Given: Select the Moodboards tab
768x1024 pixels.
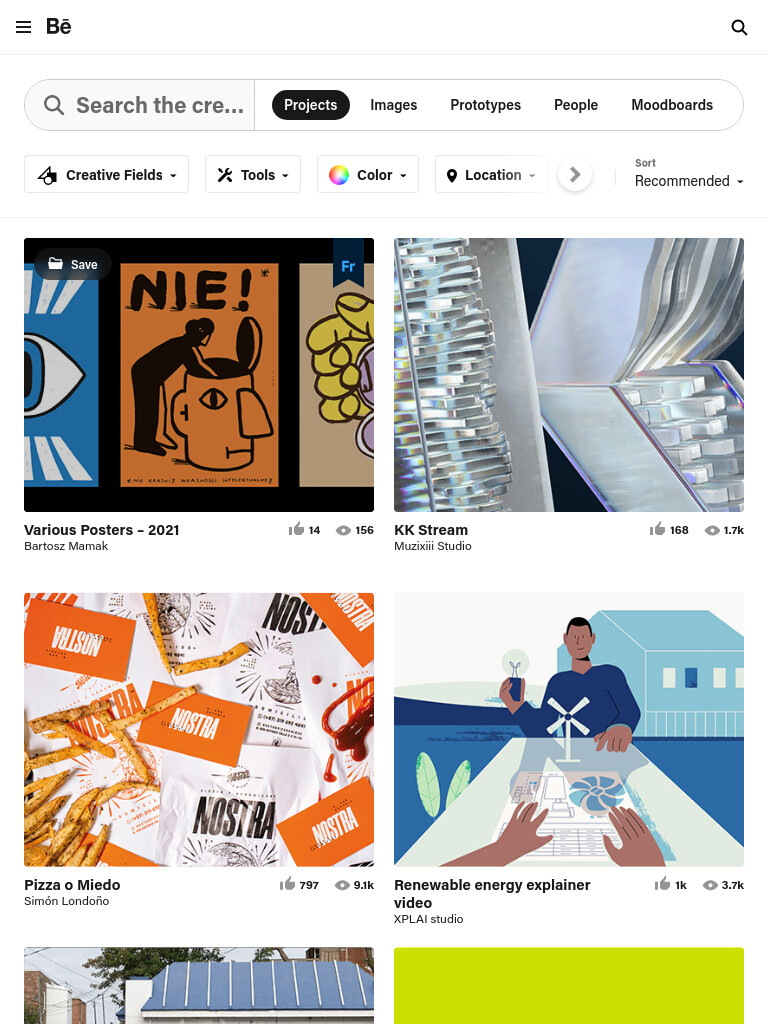Looking at the screenshot, I should [x=671, y=105].
